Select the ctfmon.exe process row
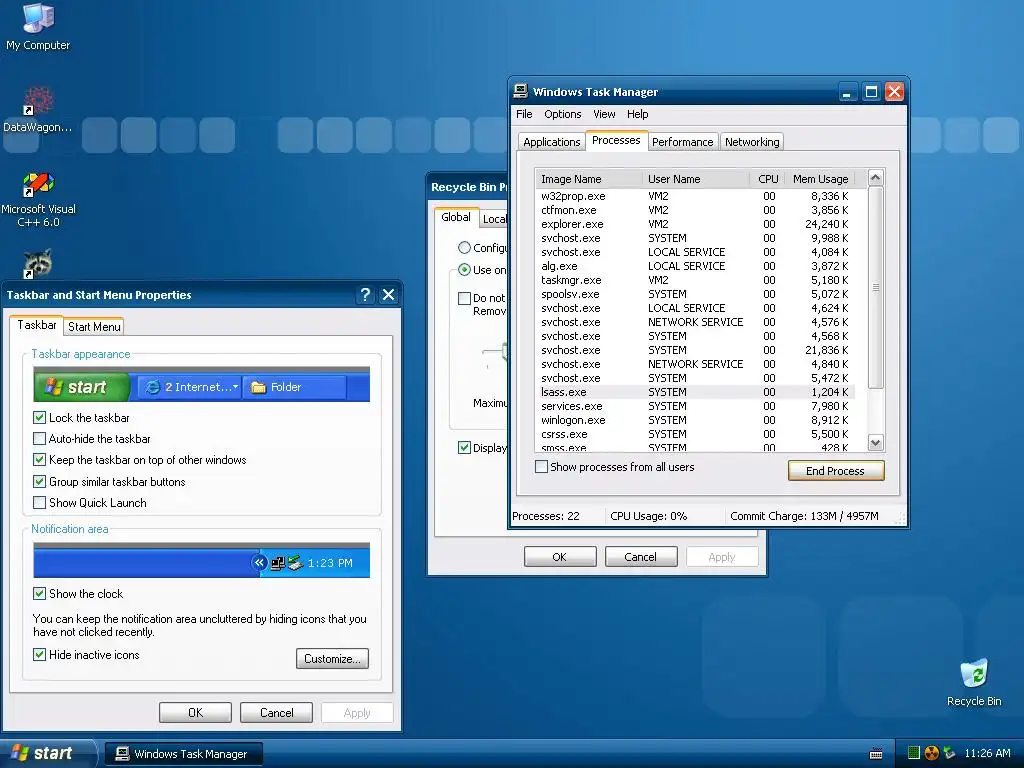This screenshot has height=768, width=1024. (x=695, y=210)
